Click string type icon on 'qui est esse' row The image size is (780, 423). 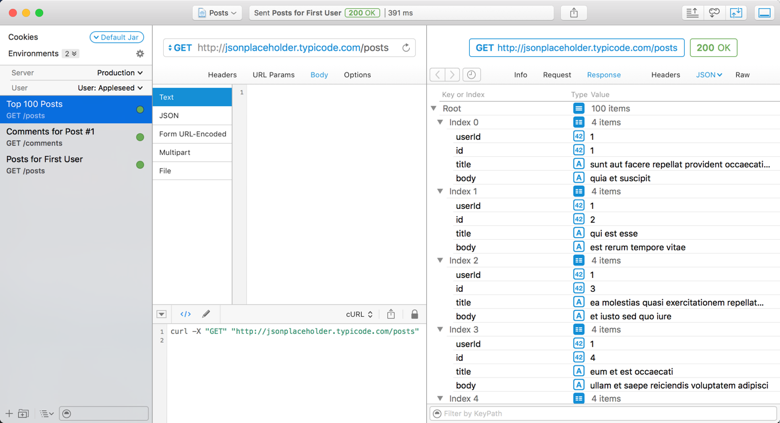(579, 233)
